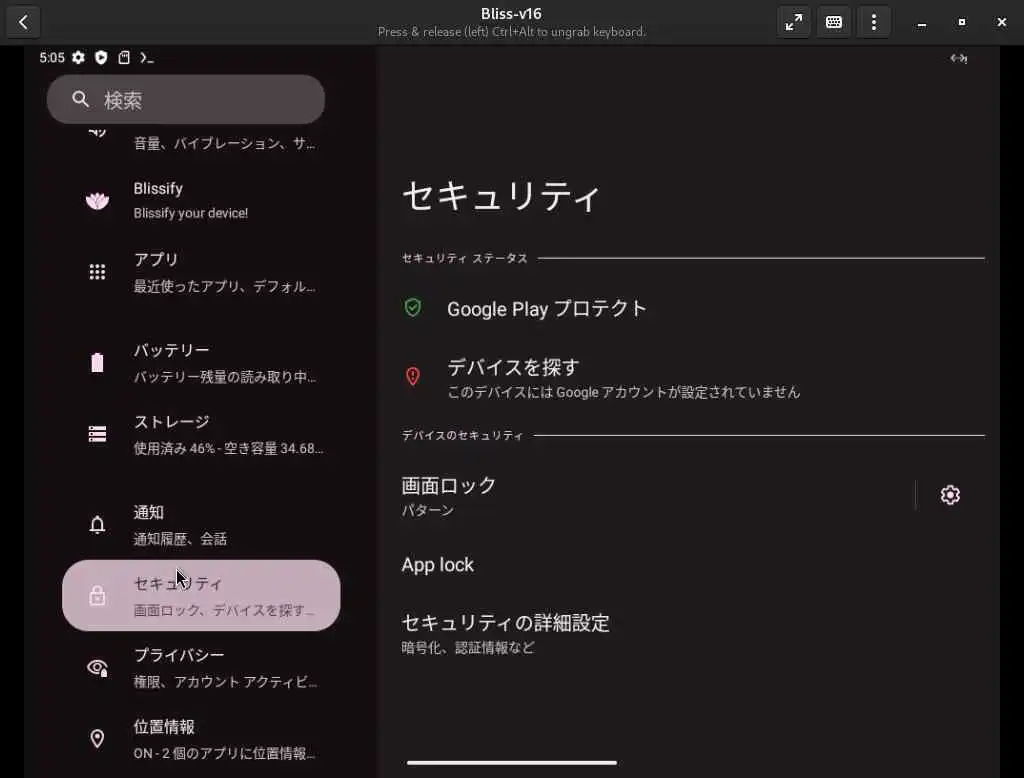Focus the 検索 search field

(186, 99)
